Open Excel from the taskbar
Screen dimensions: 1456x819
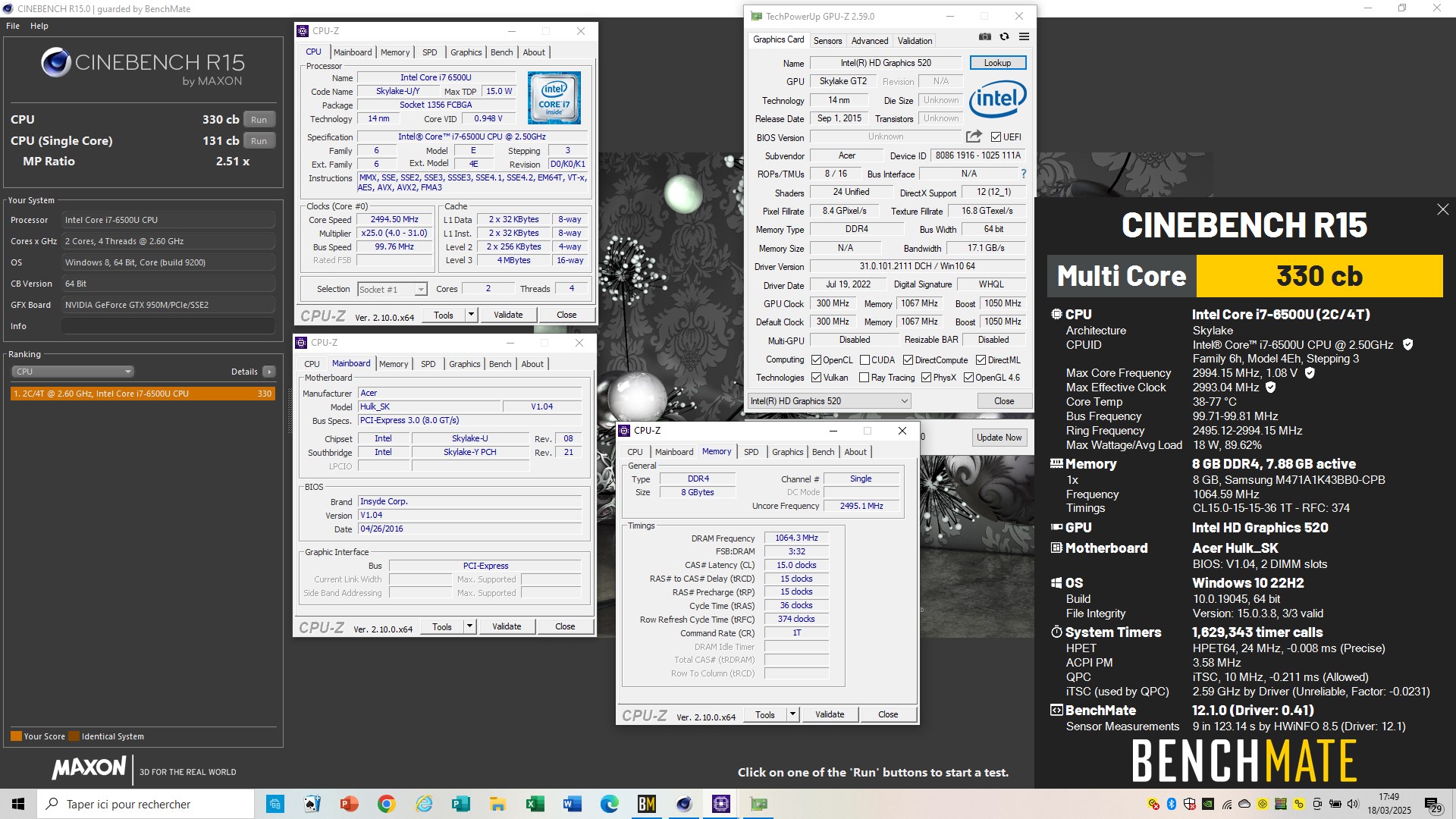click(535, 804)
